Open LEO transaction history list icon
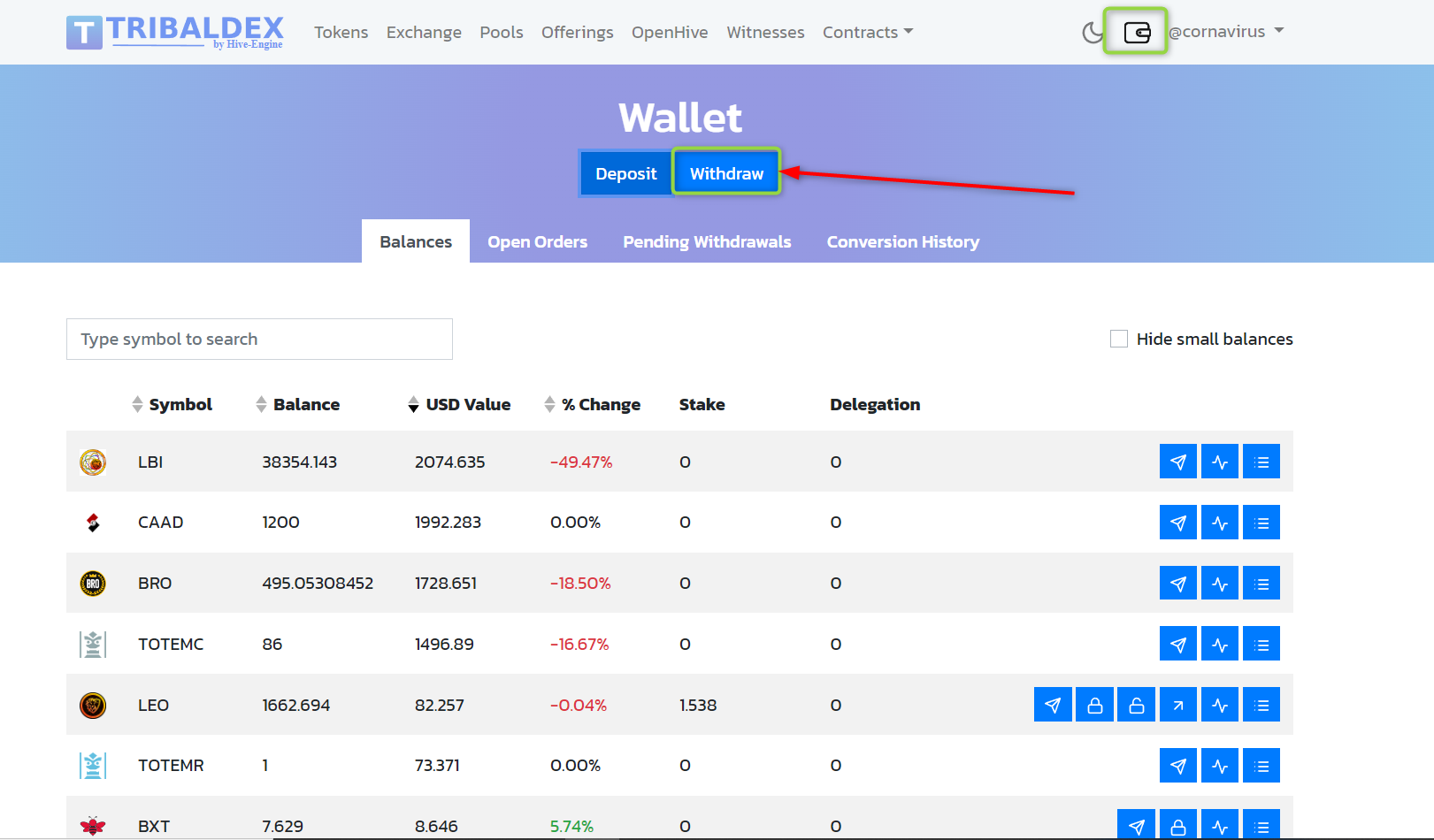 pos(1261,705)
